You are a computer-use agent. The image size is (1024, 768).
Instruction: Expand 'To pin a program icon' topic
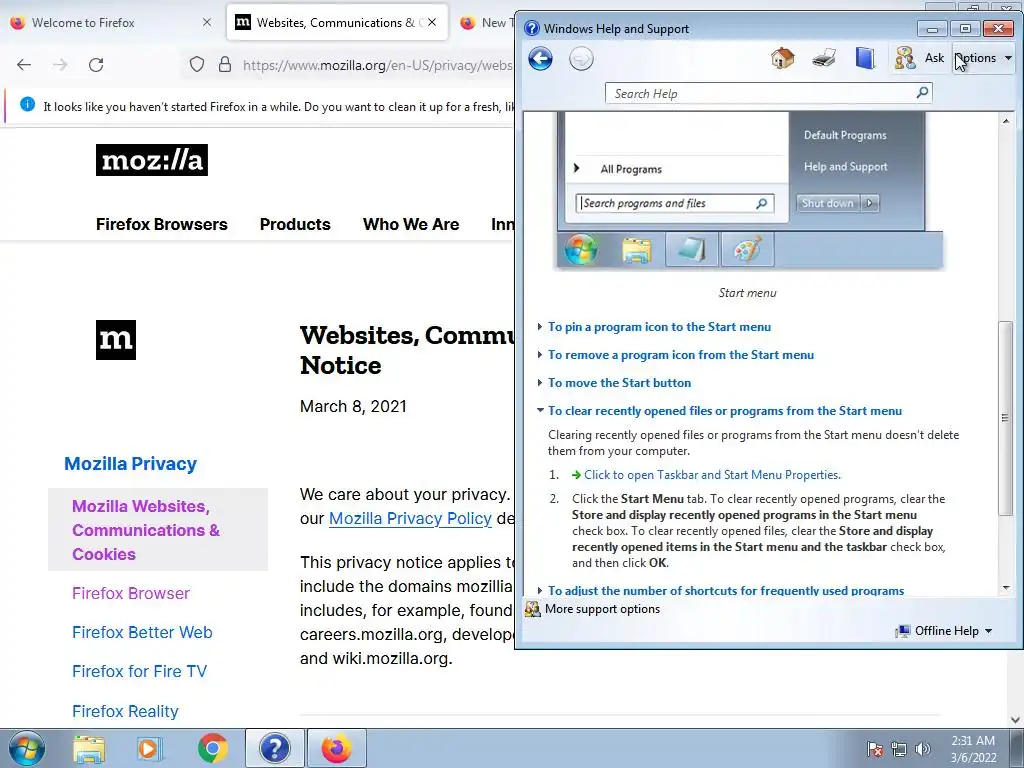(659, 327)
